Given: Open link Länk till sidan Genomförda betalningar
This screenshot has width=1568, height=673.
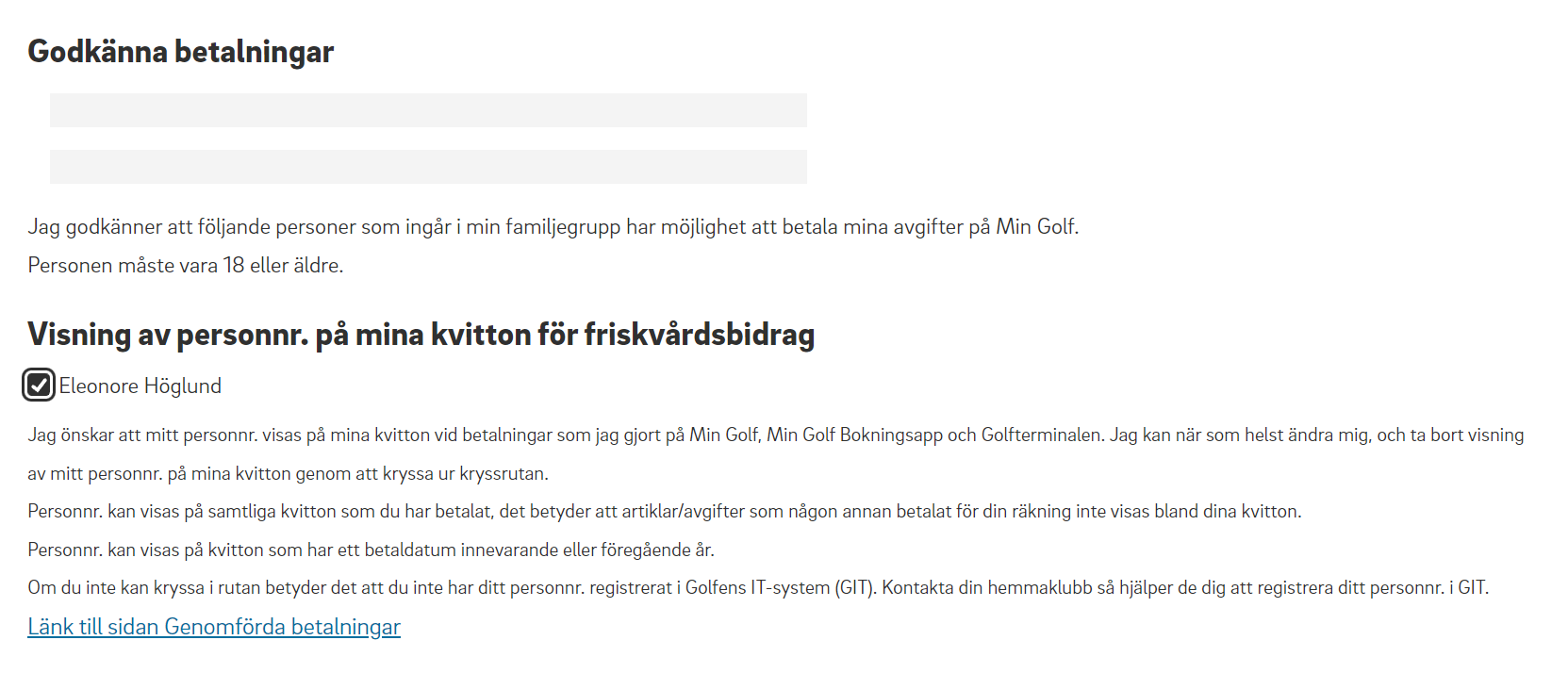Looking at the screenshot, I should (x=214, y=627).
